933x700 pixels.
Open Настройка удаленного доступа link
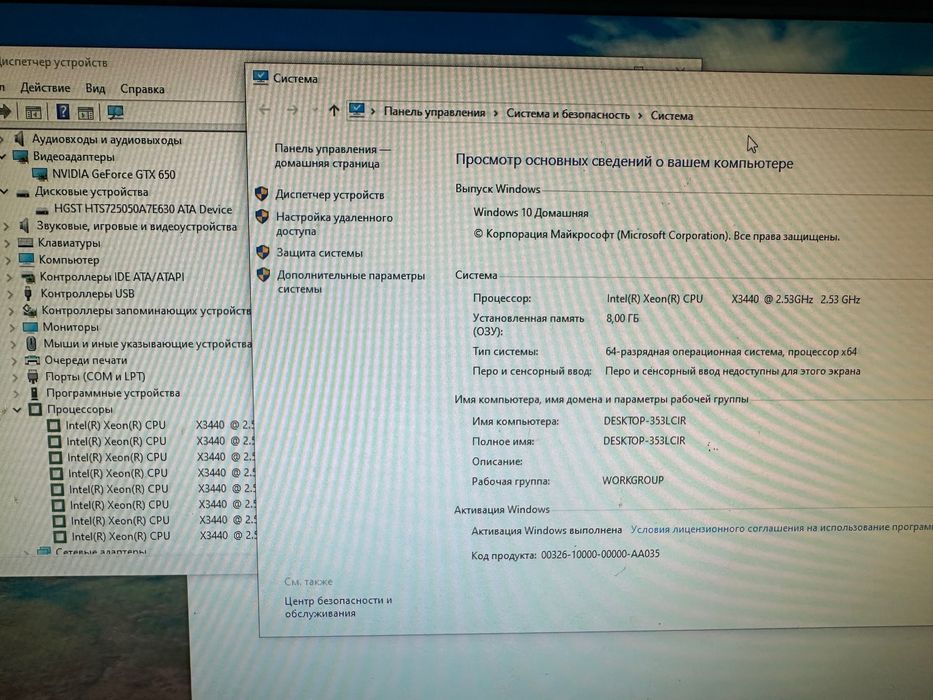[334, 224]
